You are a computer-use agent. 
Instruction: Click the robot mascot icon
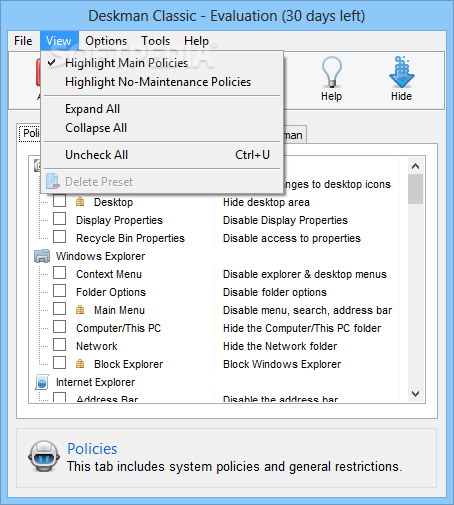[44, 456]
